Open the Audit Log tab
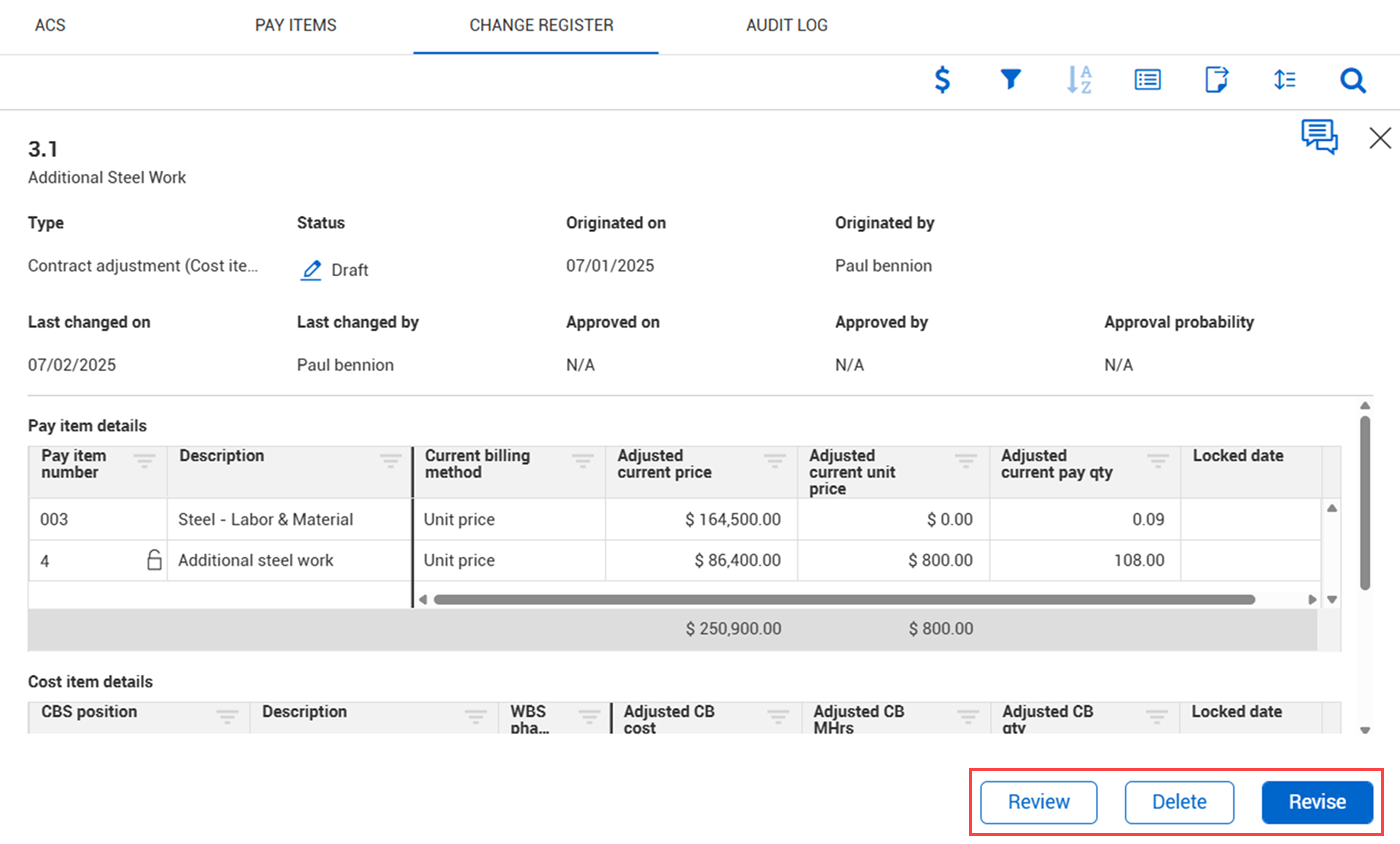The image size is (1400, 844). coord(787,25)
